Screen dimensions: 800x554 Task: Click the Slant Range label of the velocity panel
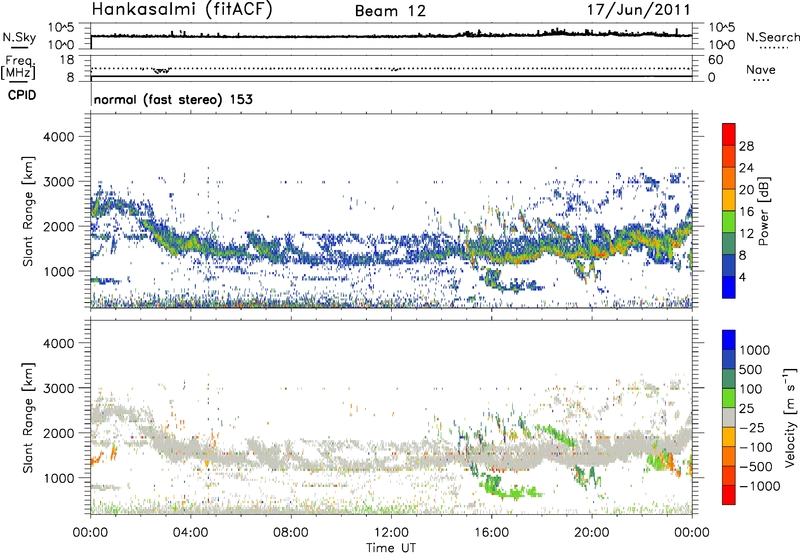(x=28, y=418)
